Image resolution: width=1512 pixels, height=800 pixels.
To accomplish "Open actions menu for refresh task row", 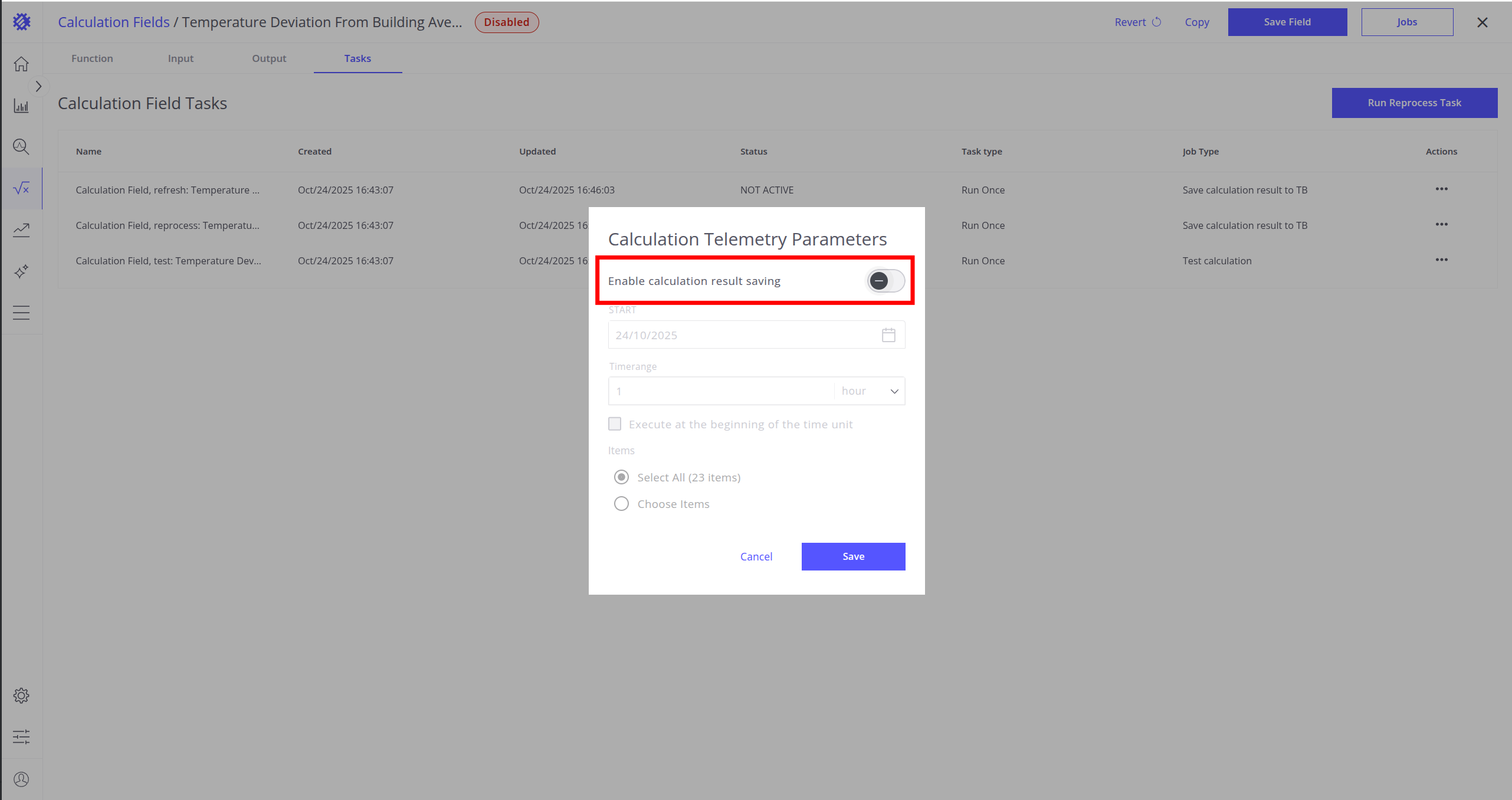I will pyautogui.click(x=1441, y=189).
